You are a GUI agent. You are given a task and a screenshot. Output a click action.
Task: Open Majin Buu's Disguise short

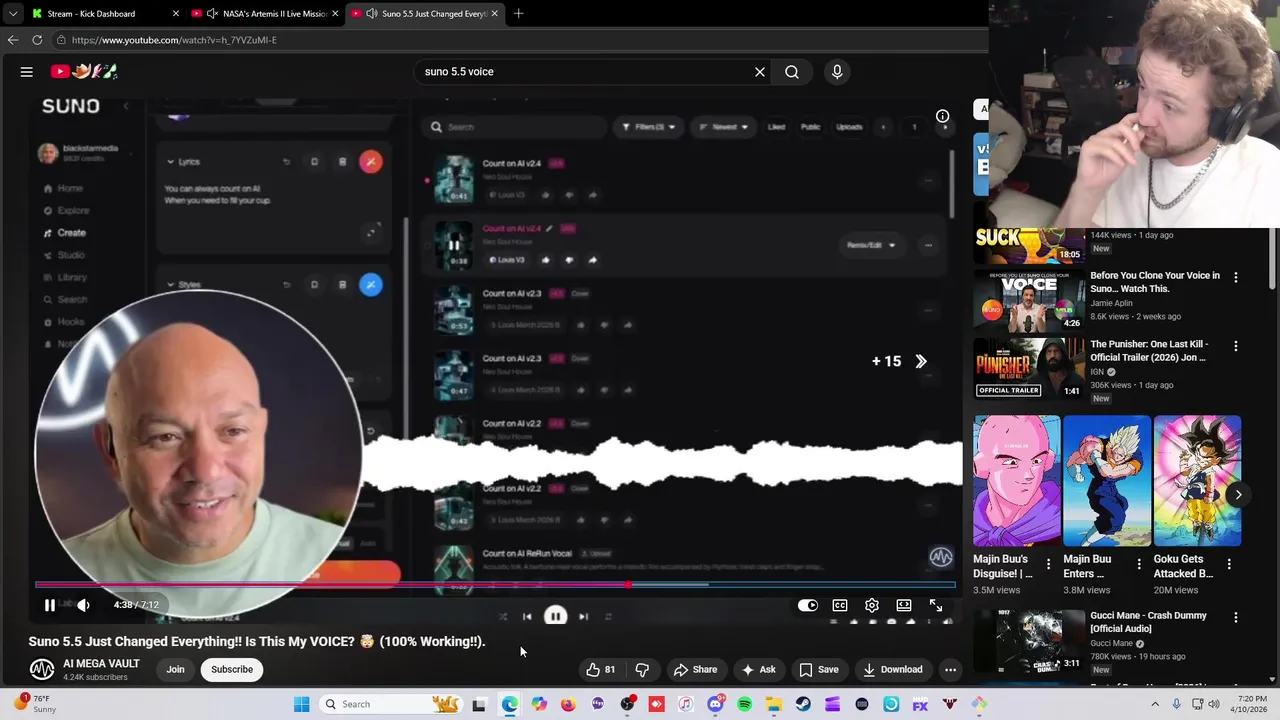(1017, 482)
